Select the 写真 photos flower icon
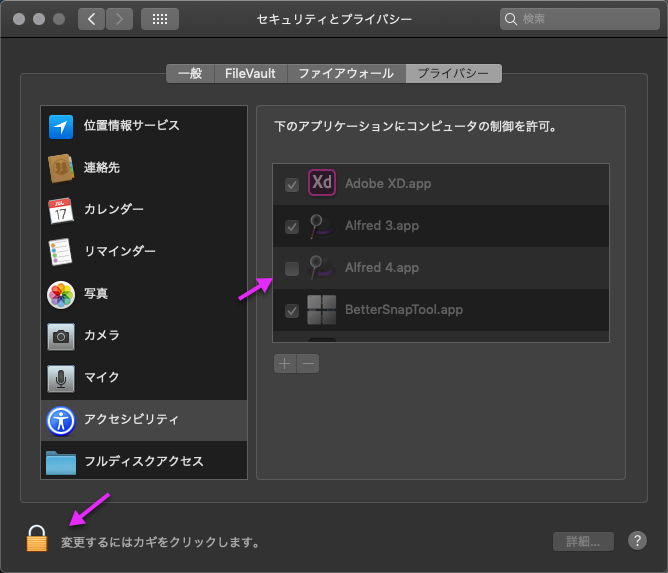Screen dimensions: 668x573 (61, 294)
